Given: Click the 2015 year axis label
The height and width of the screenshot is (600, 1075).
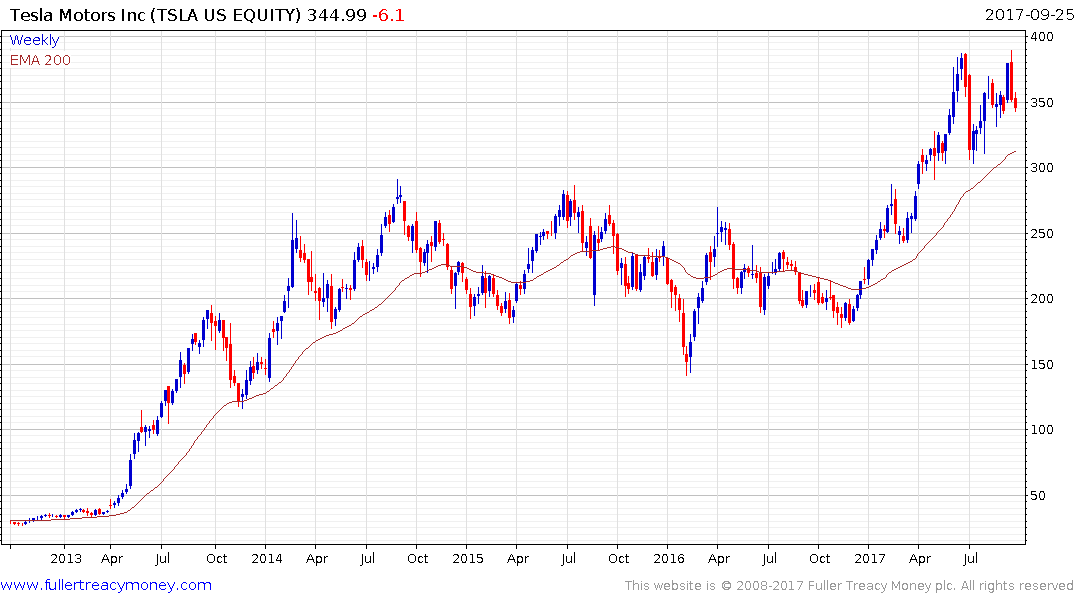Looking at the screenshot, I should point(468,558).
